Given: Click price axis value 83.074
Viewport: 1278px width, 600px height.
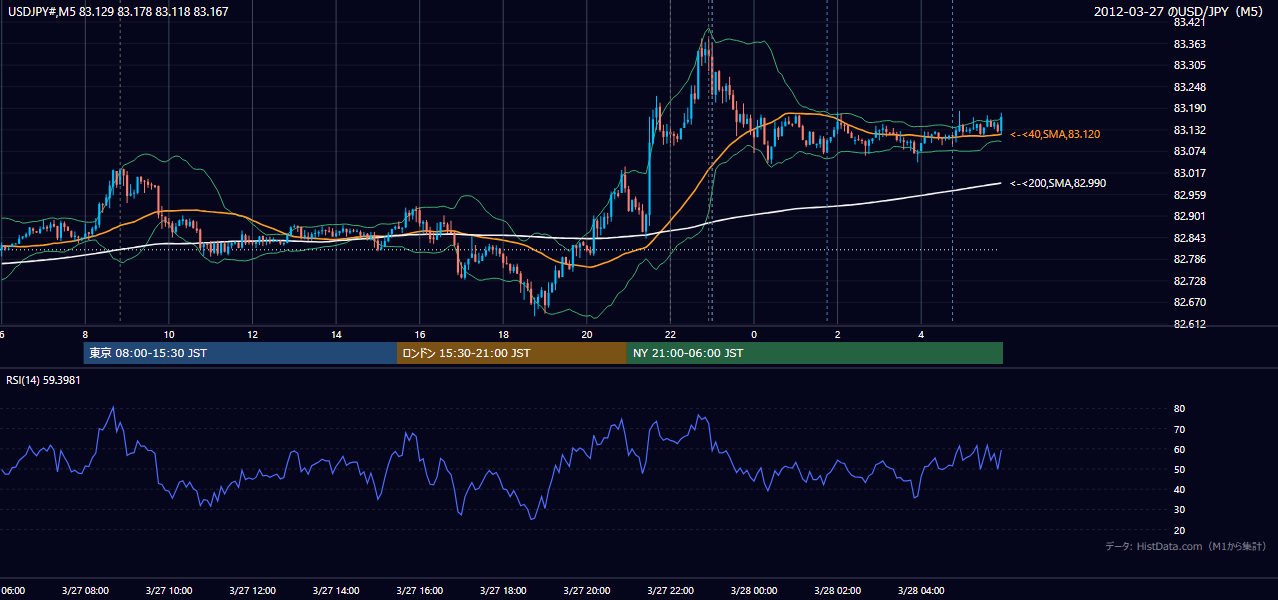Looking at the screenshot, I should point(1190,151).
